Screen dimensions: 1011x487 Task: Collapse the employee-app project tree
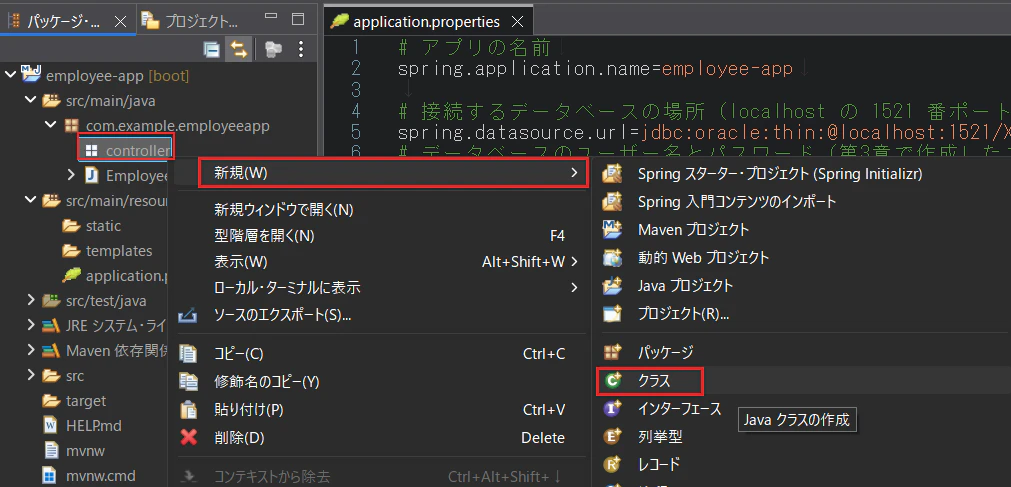(10, 76)
